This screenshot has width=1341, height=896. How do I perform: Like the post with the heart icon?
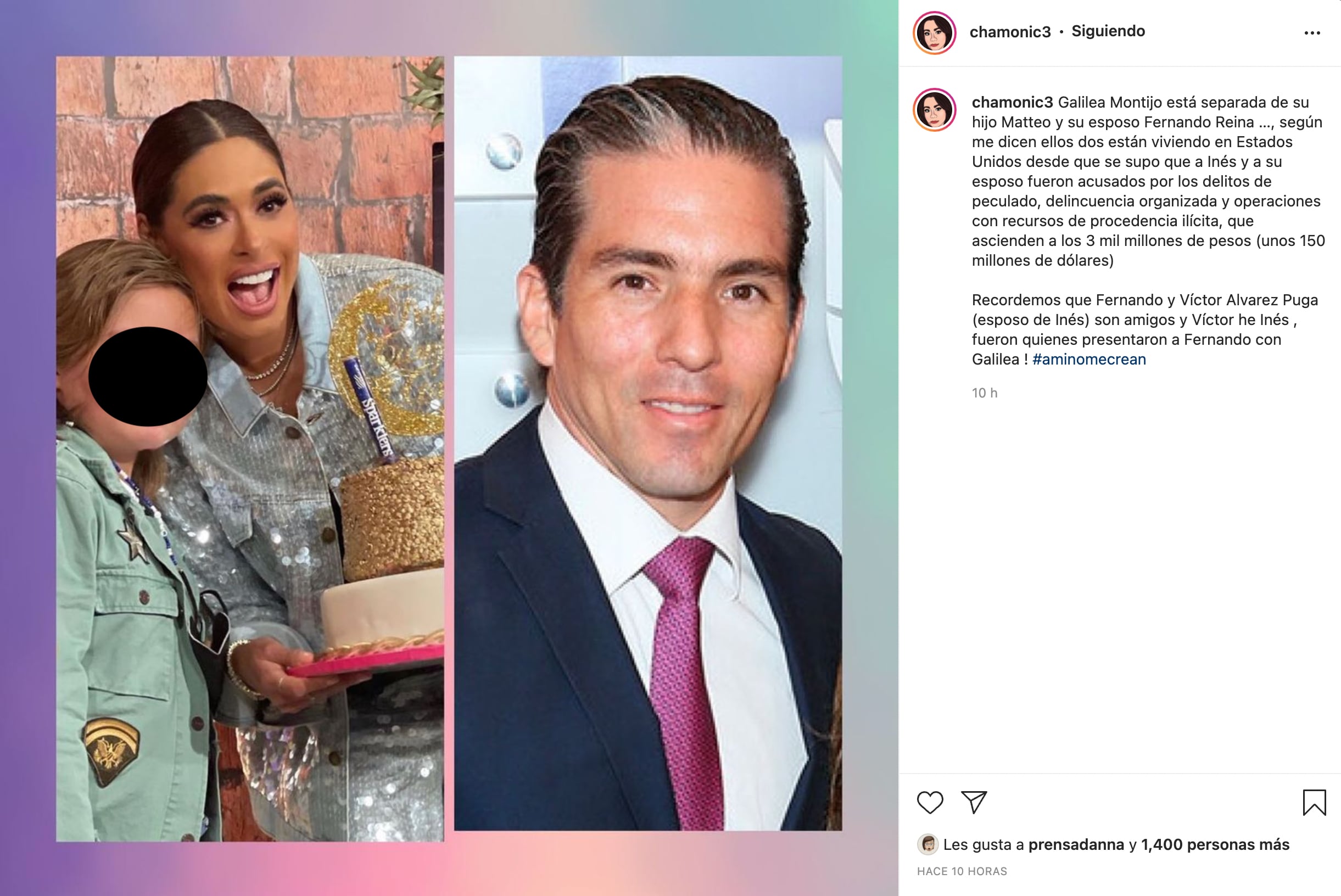click(930, 802)
